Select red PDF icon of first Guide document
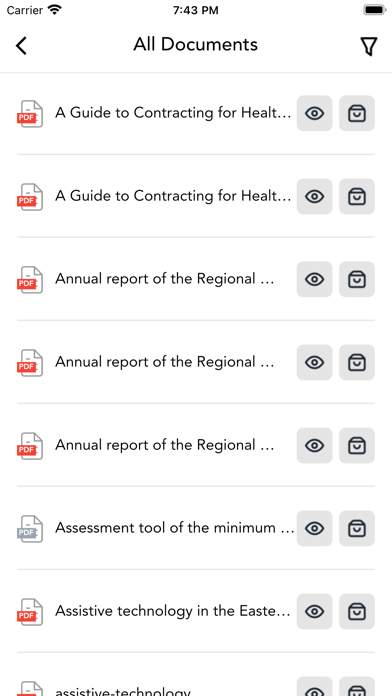Viewport: 392px width, 696px height. click(30, 114)
